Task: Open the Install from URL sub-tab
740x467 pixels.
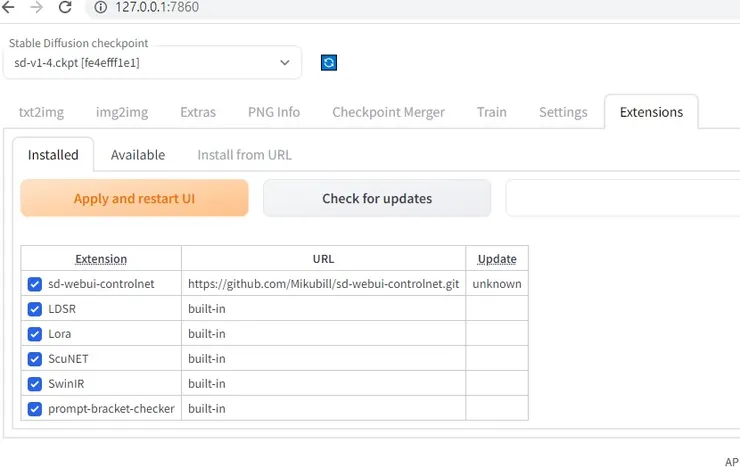Action: pos(244,155)
